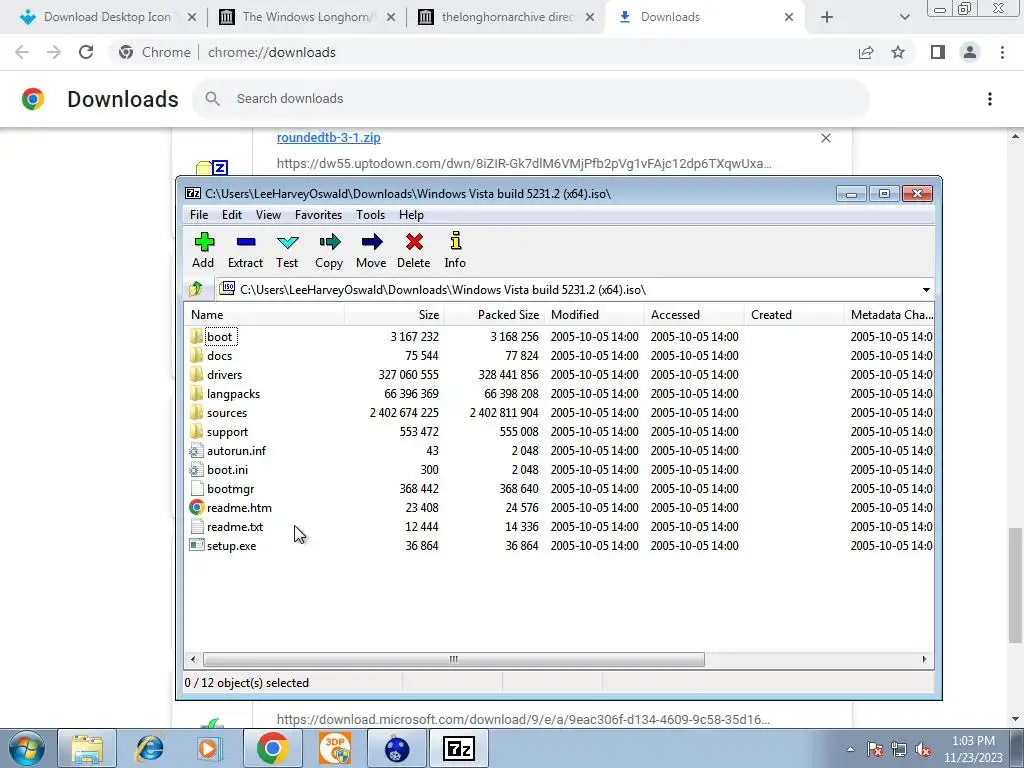Viewport: 1024px width, 768px height.
Task: Click Chrome reload page icon
Action: tap(86, 52)
